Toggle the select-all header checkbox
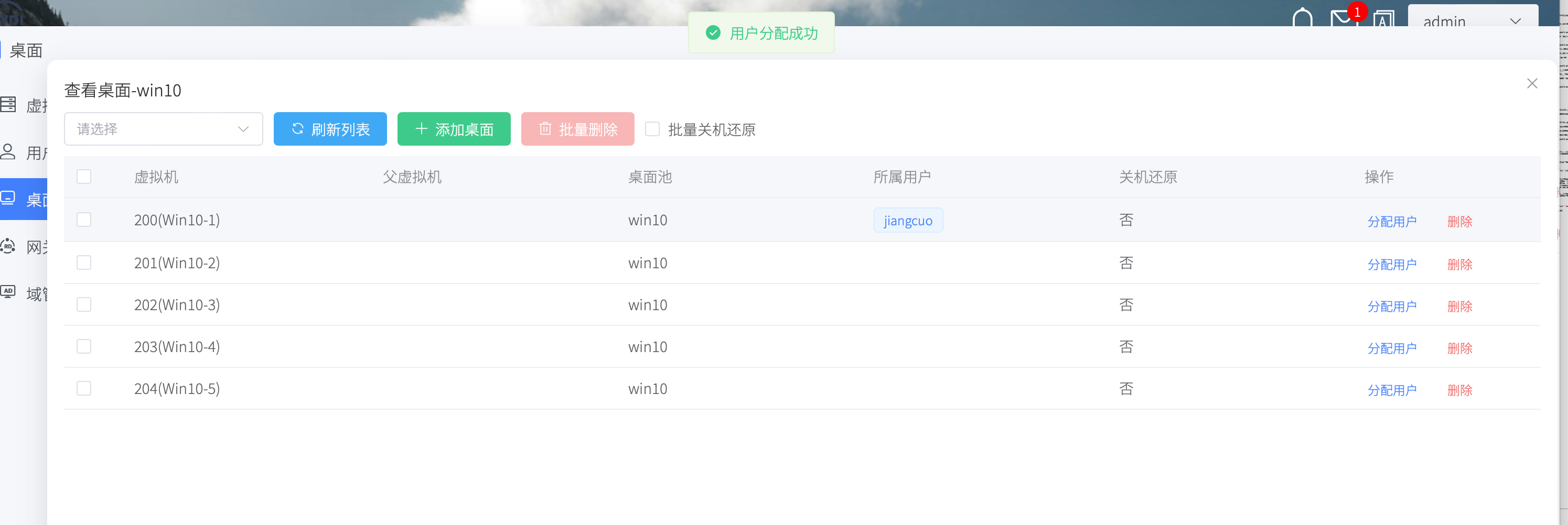Screen dimensions: 1568x525 tap(84, 177)
